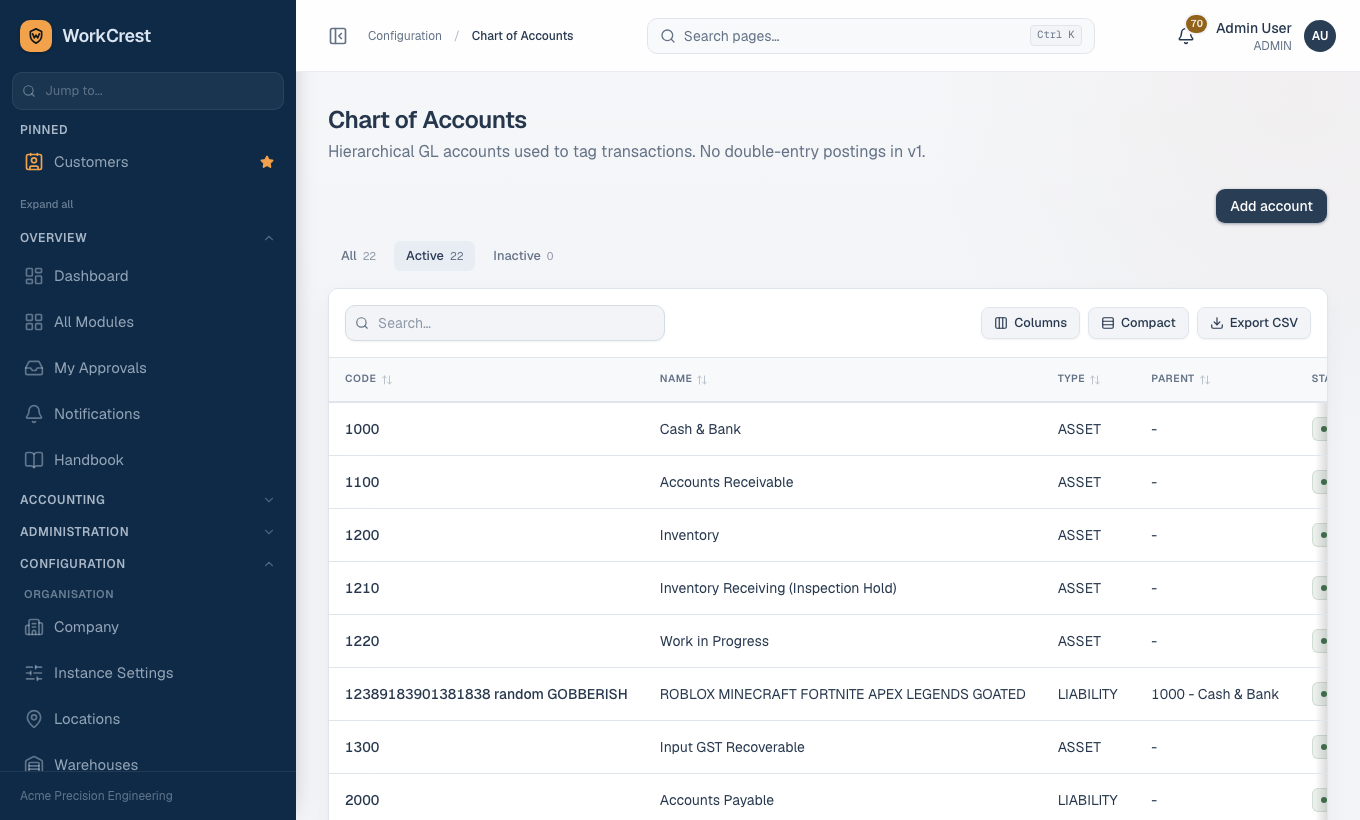1360x820 pixels.
Task: Open the Handbook page
Action: pyautogui.click(x=148, y=460)
